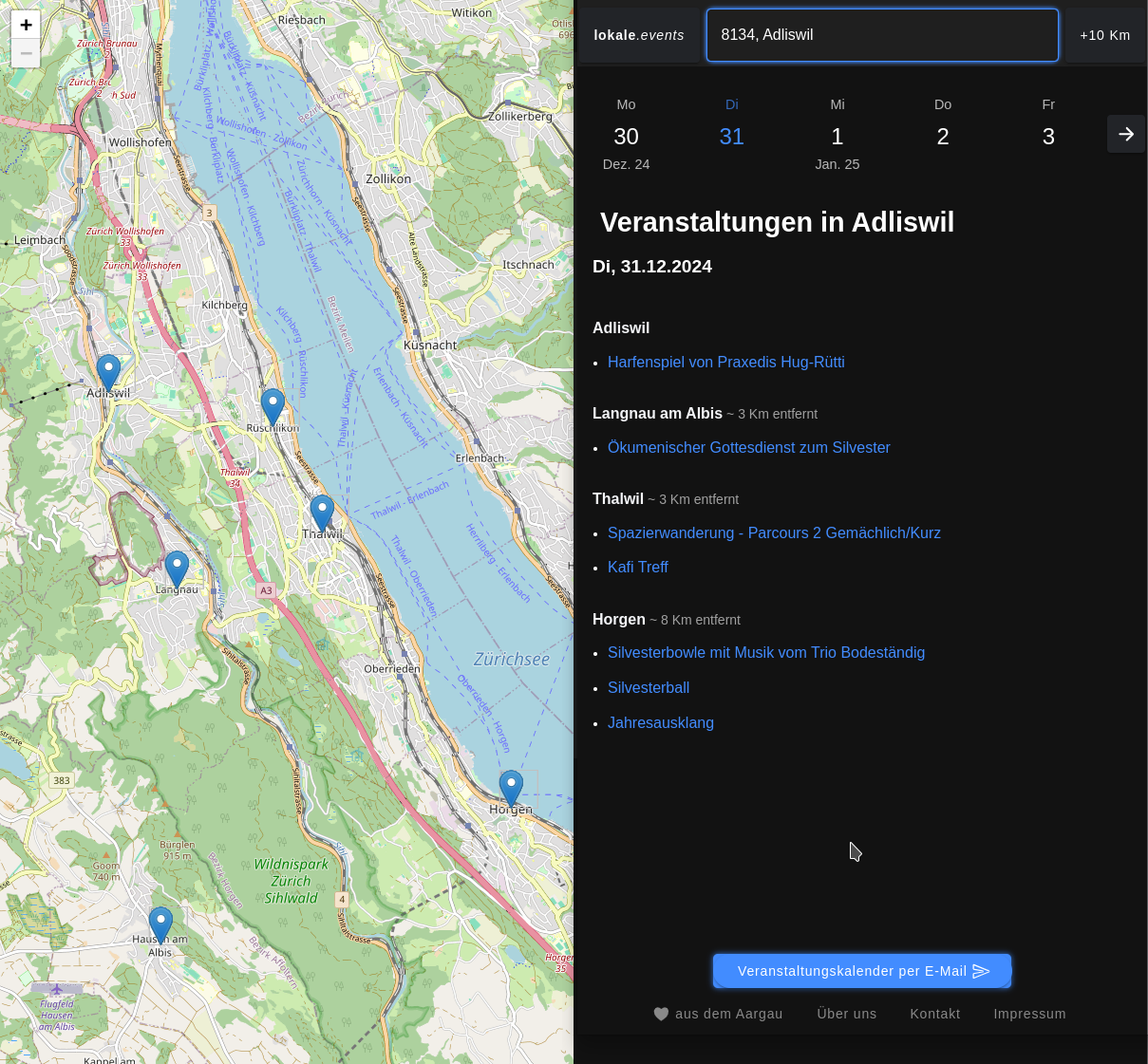The width and height of the screenshot is (1148, 1064).
Task: Zoom in on the map
Action: tap(26, 25)
